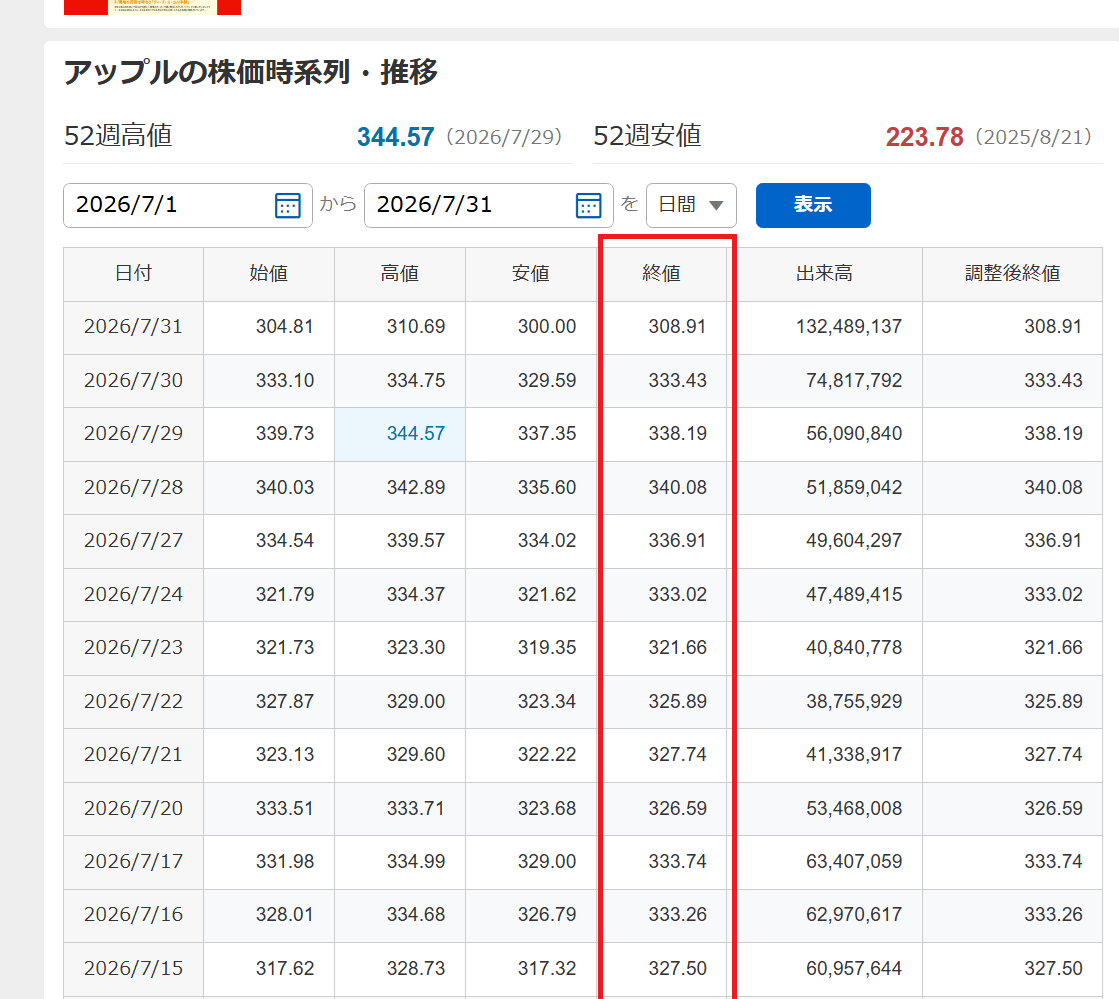
Task: Select the 2026/7/23 date cell
Action: (x=133, y=648)
